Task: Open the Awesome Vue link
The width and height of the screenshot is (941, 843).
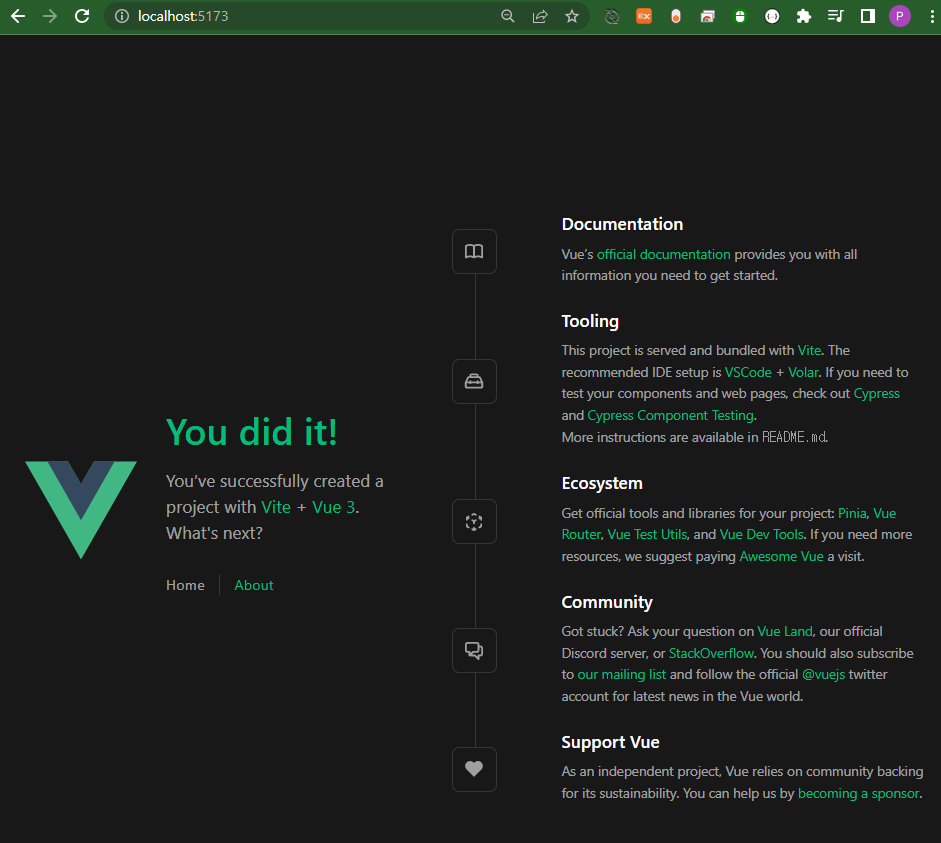Action: click(x=781, y=557)
